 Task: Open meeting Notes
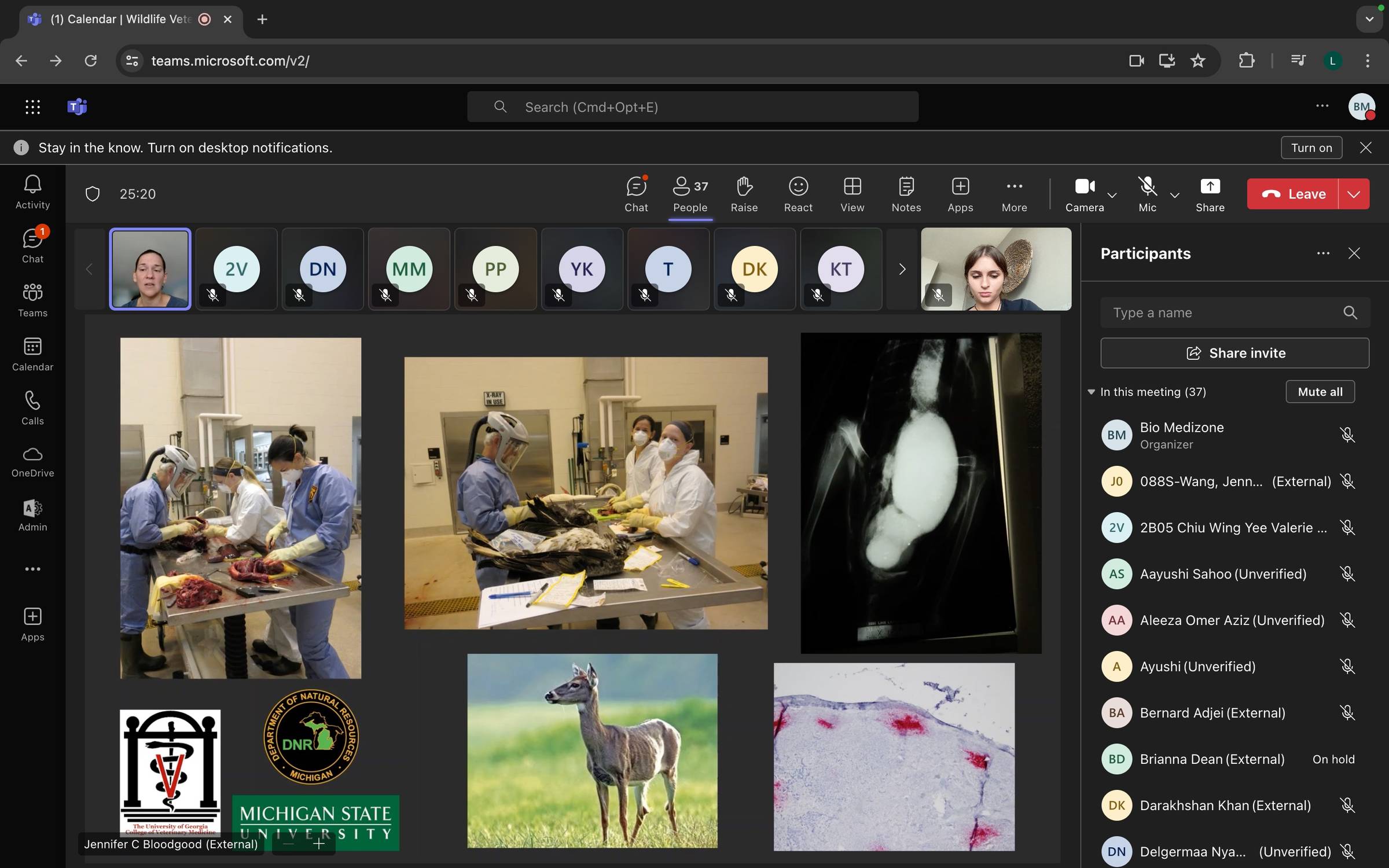pyautogui.click(x=906, y=194)
